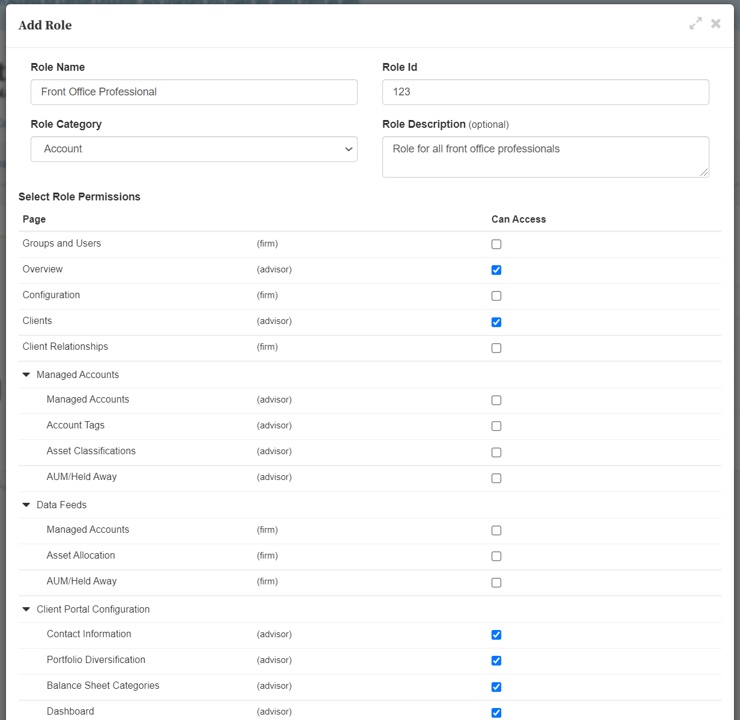The image size is (740, 720).
Task: Collapse the Client Portal Configuration section
Action: coord(26,609)
